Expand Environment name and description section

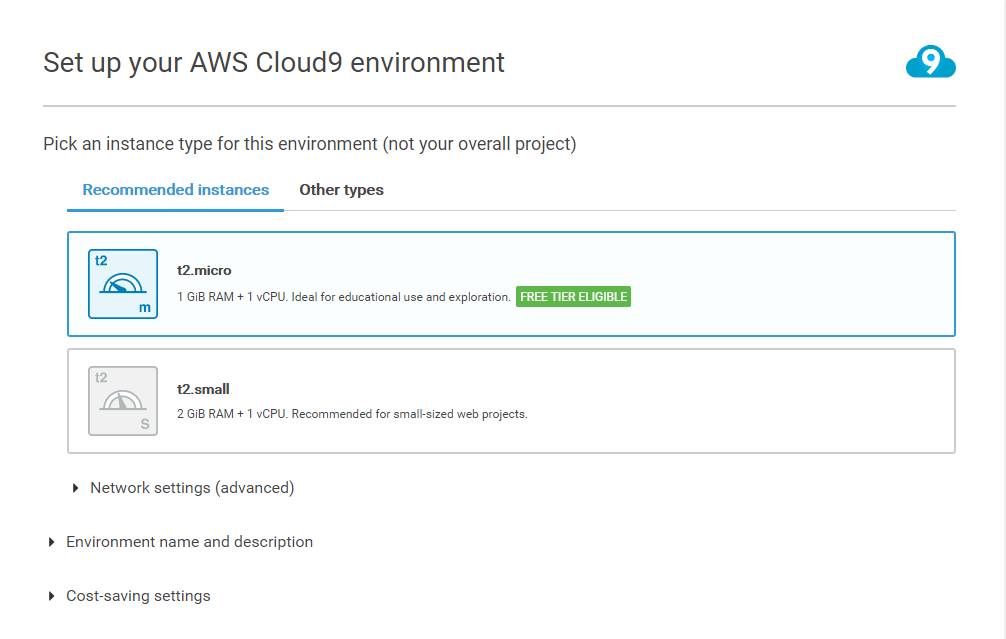(x=189, y=542)
